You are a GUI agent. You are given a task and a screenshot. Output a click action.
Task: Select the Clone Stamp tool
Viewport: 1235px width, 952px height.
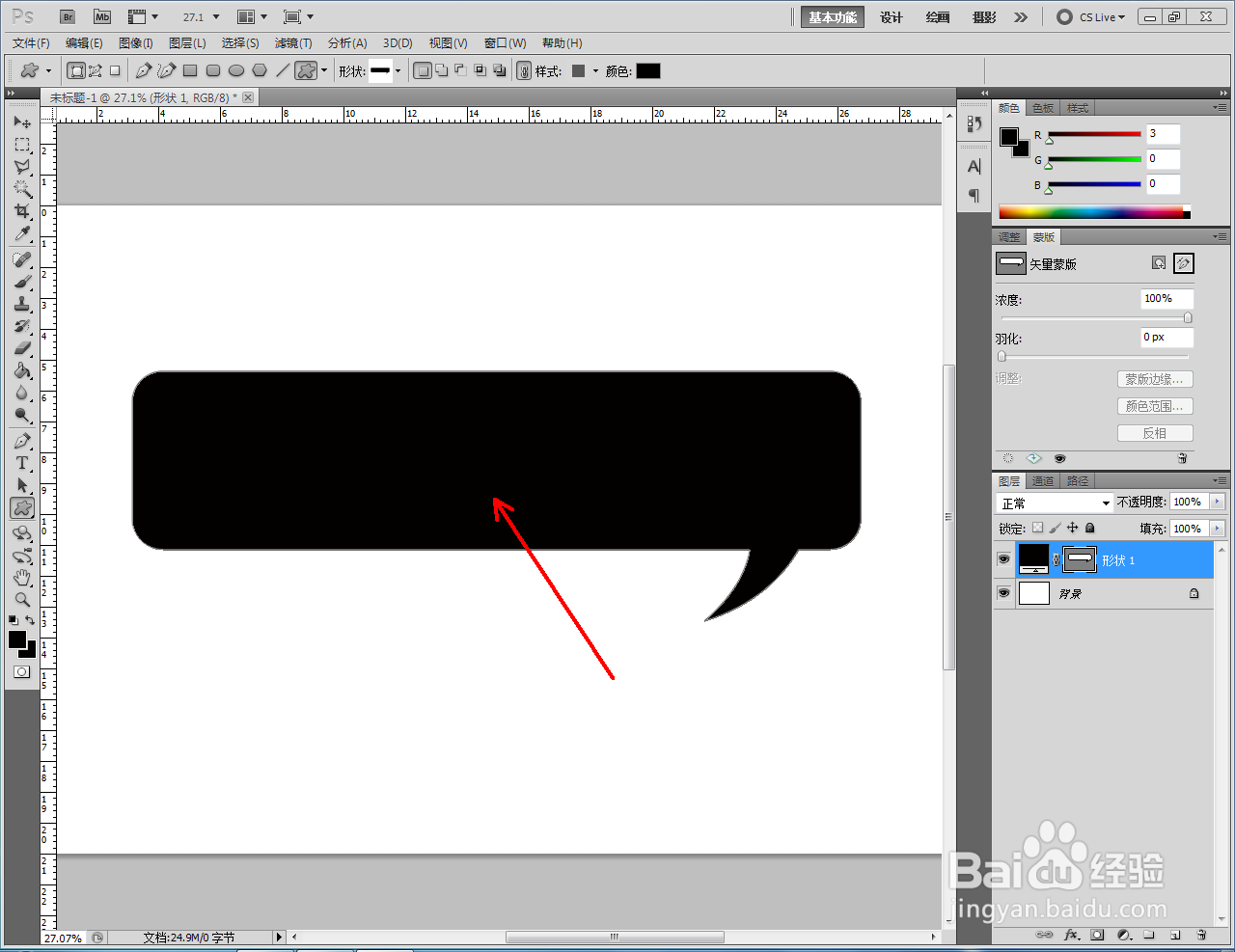point(22,304)
